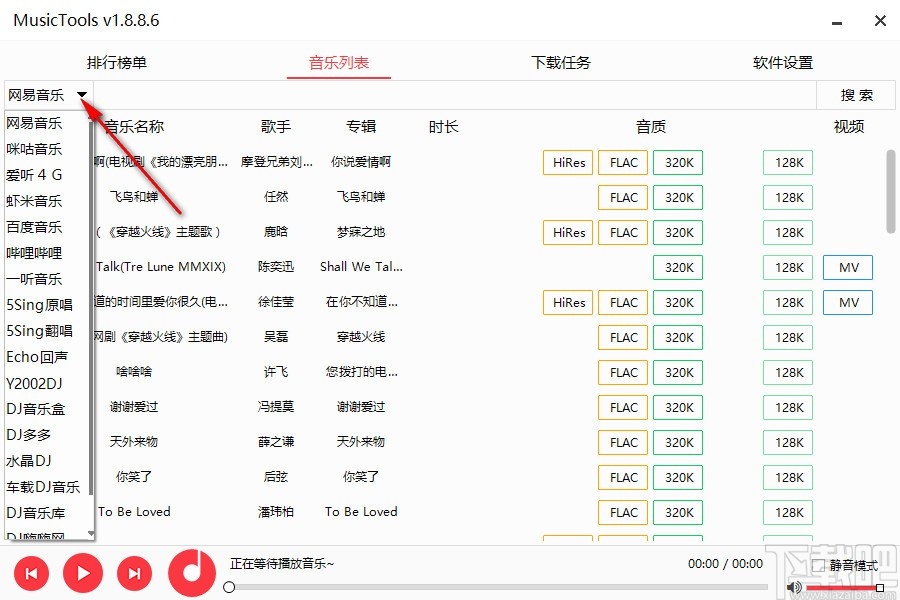Click the speaker volume icon
The image size is (900, 600).
(795, 588)
